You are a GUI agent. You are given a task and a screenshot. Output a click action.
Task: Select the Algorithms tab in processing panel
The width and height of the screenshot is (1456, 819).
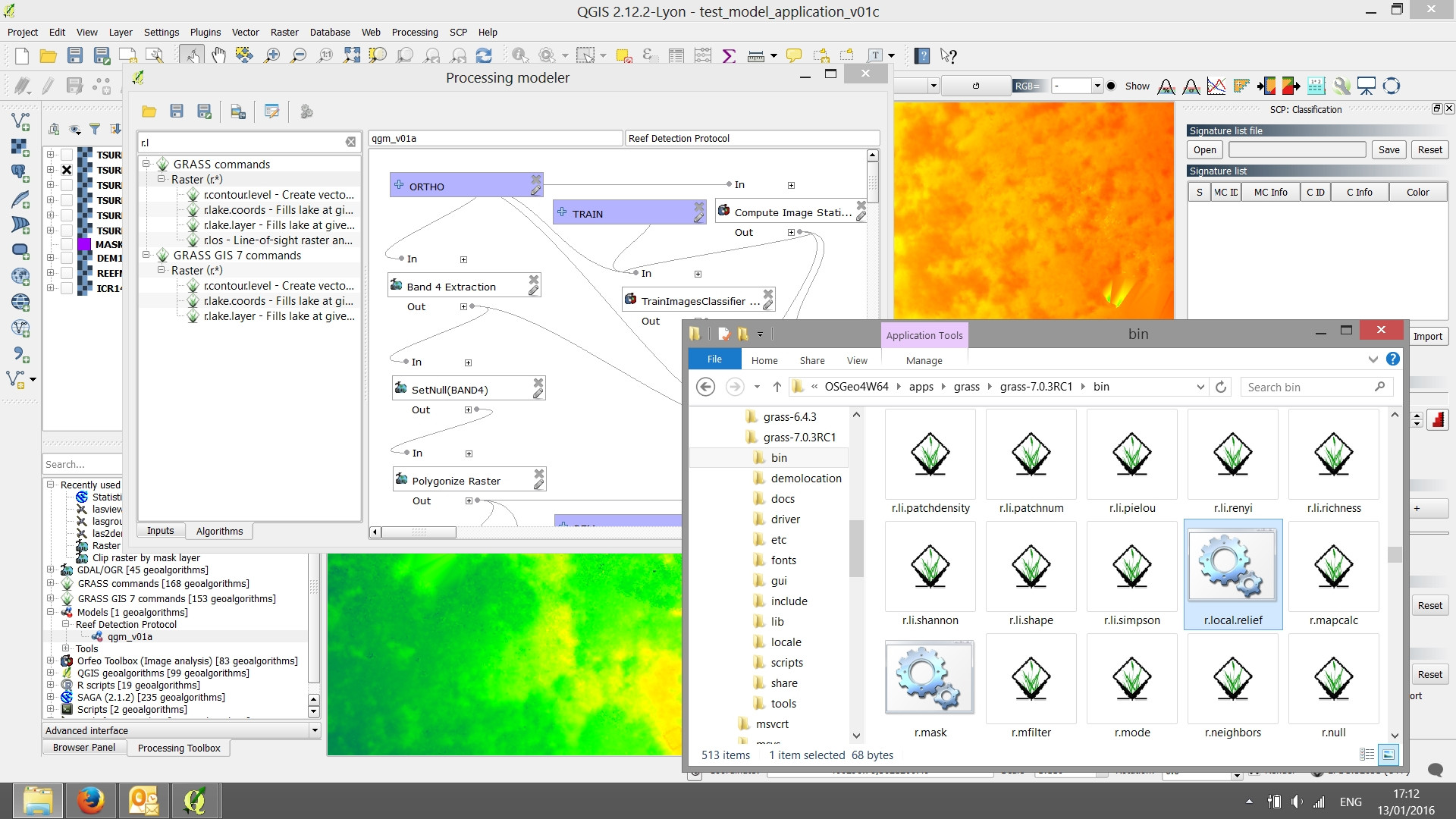[x=219, y=530]
